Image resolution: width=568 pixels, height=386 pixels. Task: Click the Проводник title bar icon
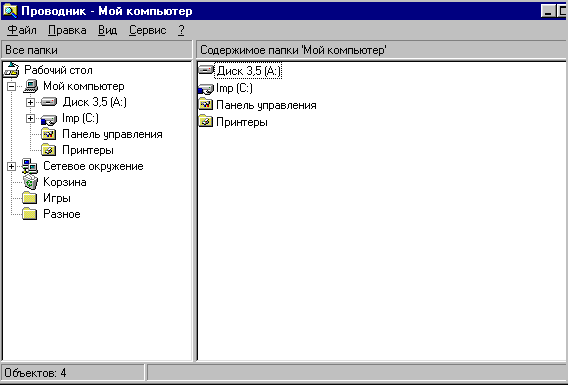10,11
